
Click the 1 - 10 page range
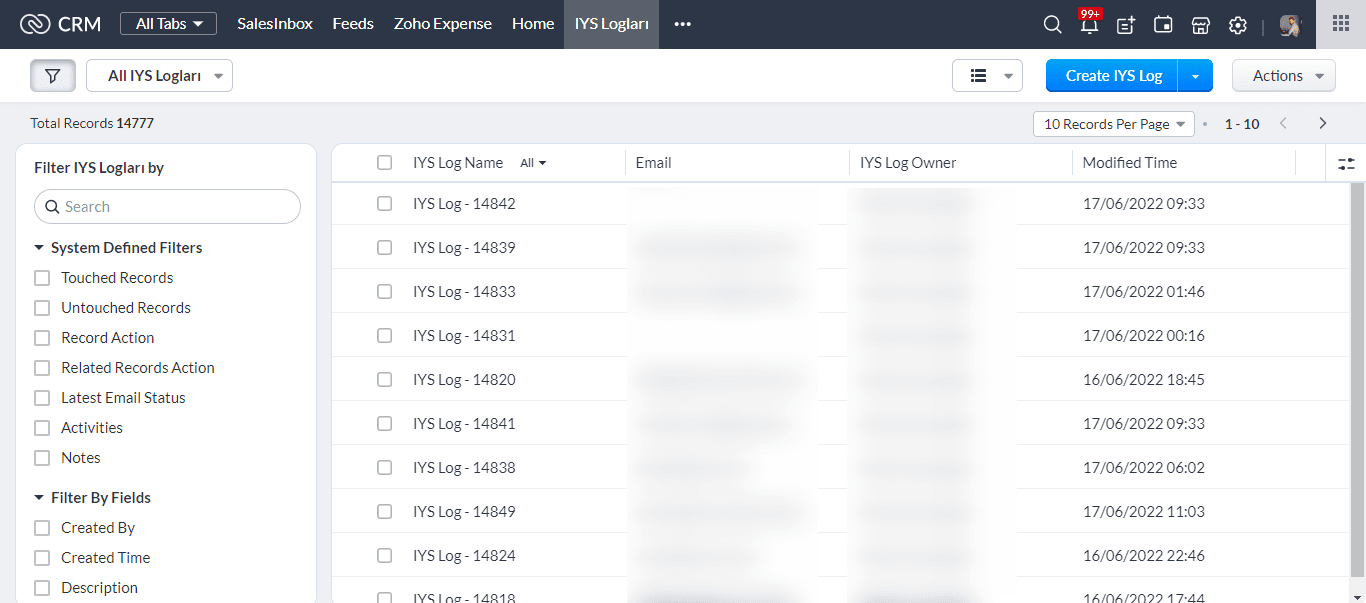(x=1242, y=124)
